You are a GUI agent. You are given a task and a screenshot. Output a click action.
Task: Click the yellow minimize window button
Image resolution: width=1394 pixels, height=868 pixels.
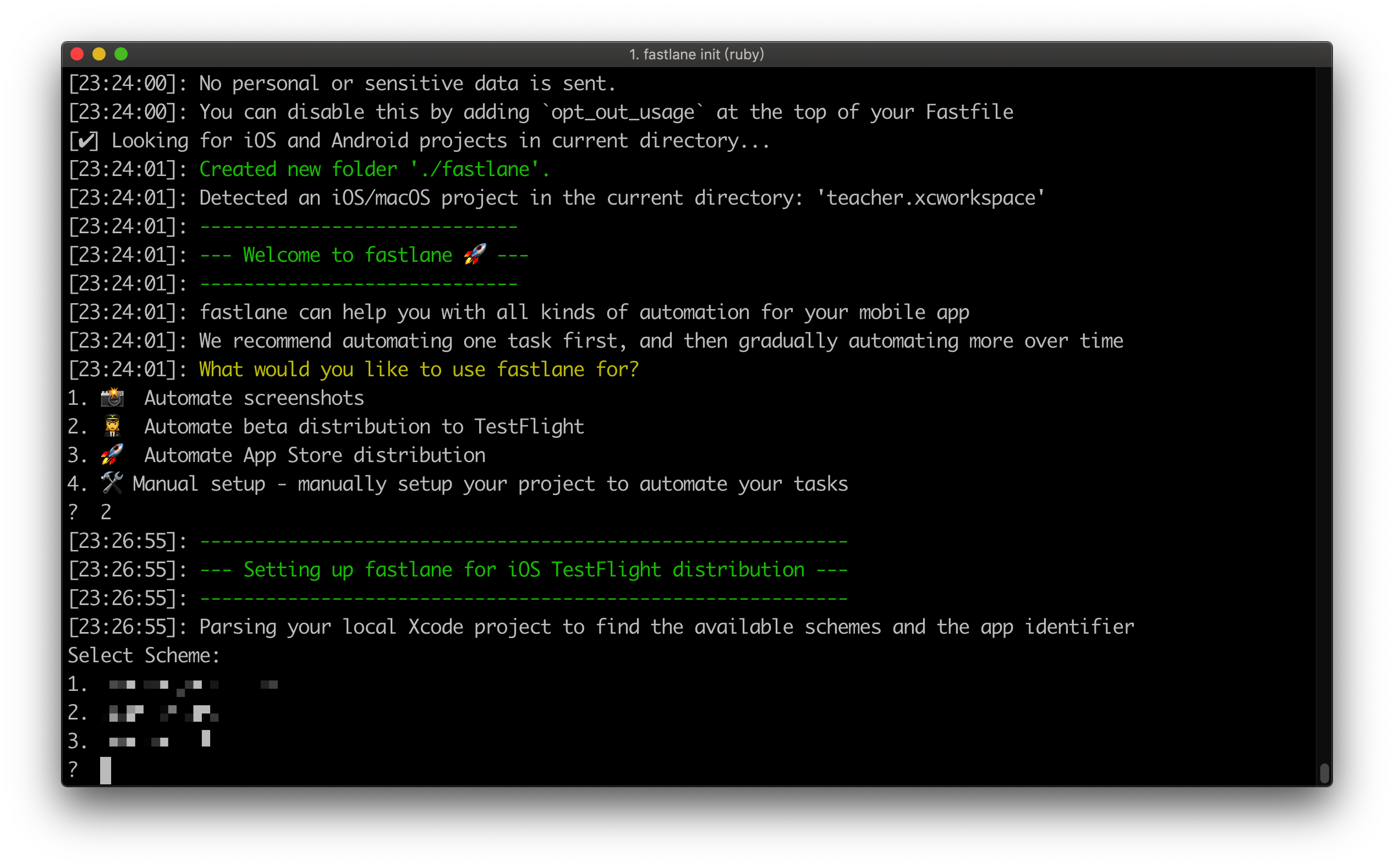click(x=99, y=54)
